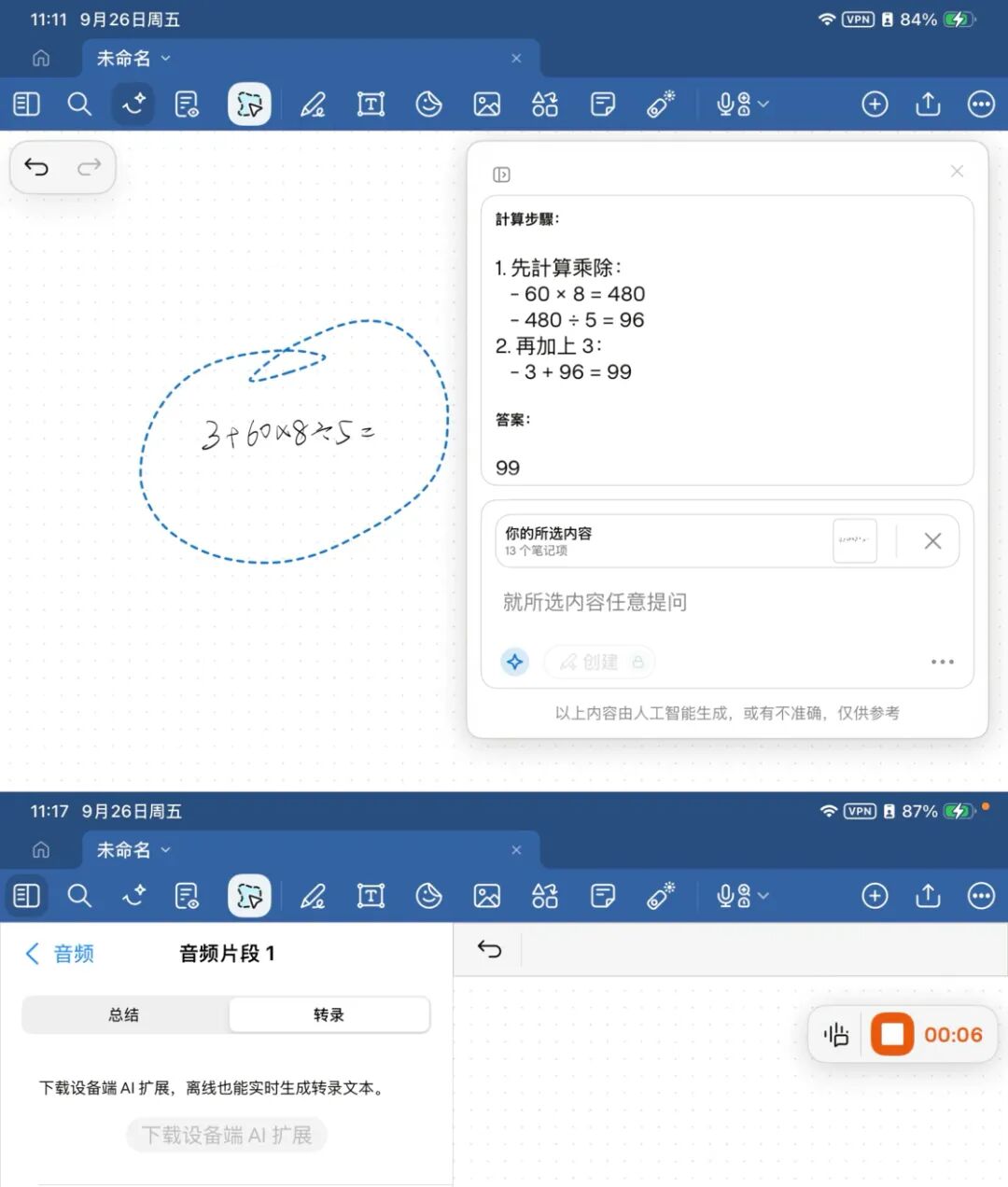Undo the last action on the 11:11 canvas
The width and height of the screenshot is (1008, 1187).
[x=36, y=167]
